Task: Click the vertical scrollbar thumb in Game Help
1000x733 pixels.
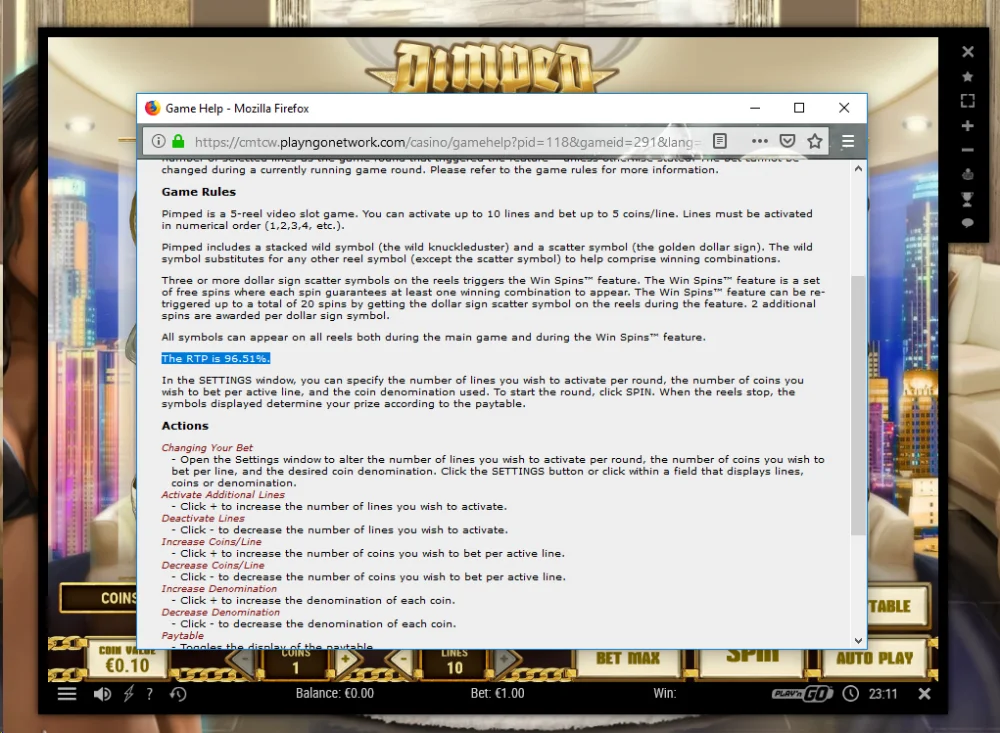Action: tap(858, 405)
